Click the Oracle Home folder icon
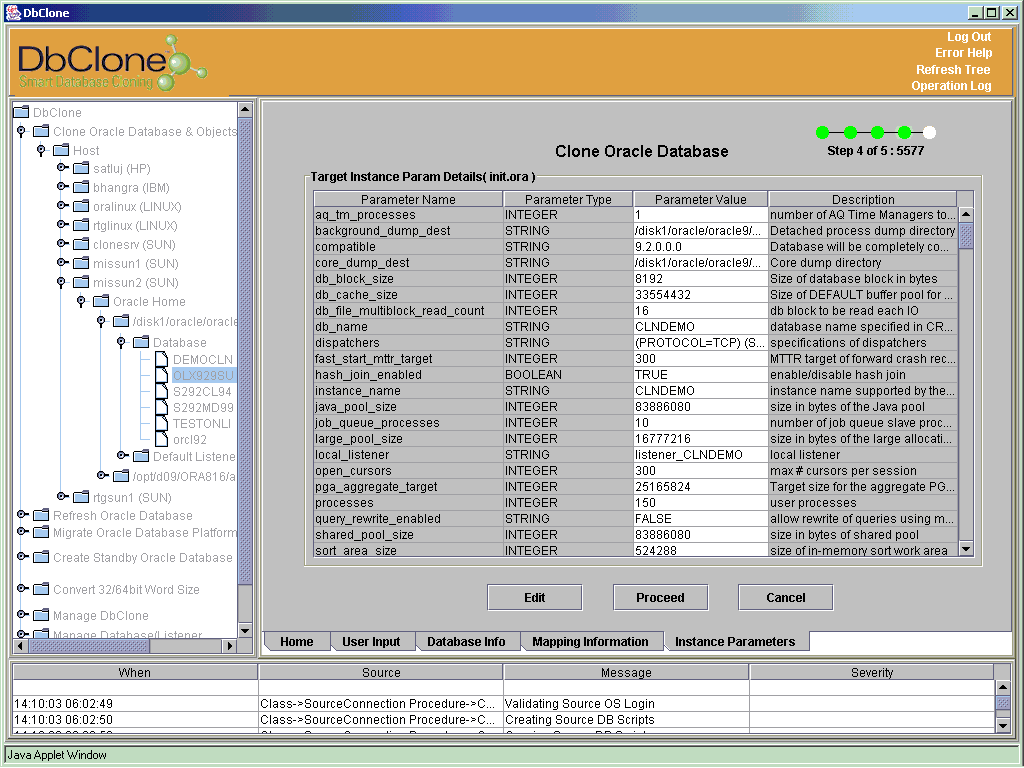Screen dimensions: 1024x768 point(101,301)
